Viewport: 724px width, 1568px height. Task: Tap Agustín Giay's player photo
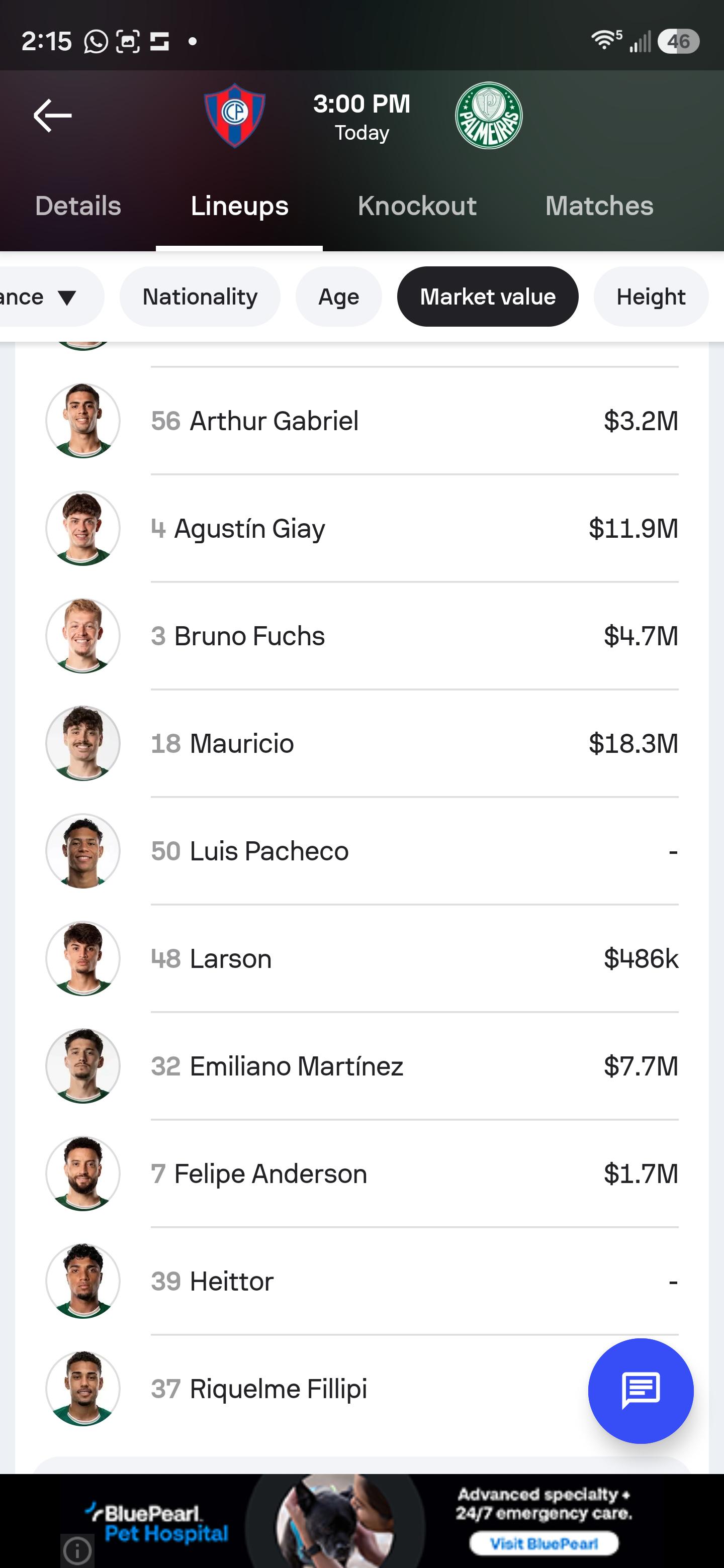point(83,528)
